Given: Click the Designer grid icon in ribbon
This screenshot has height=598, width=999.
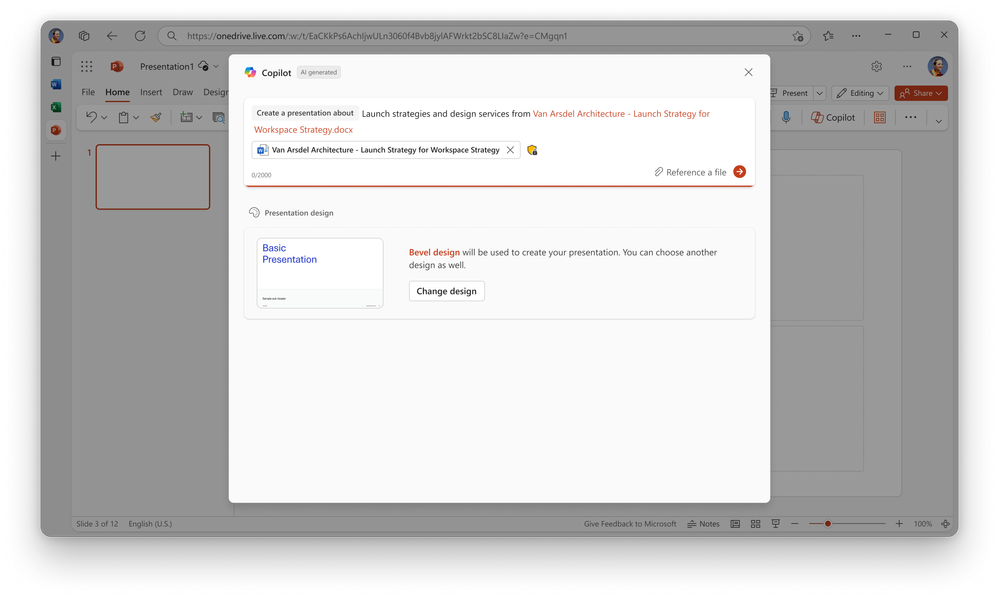Looking at the screenshot, I should pyautogui.click(x=880, y=117).
